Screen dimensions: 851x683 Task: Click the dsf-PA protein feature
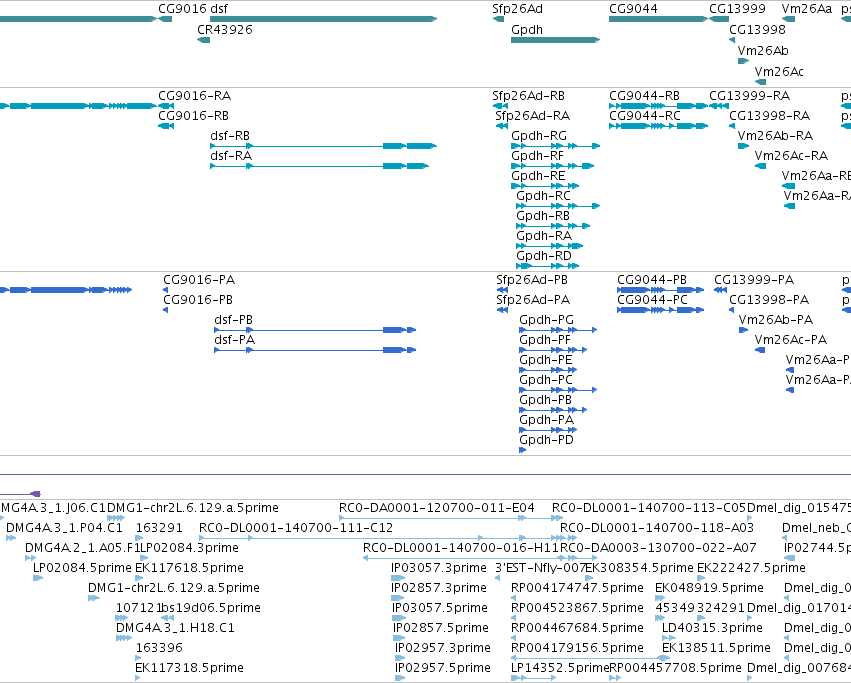315,350
